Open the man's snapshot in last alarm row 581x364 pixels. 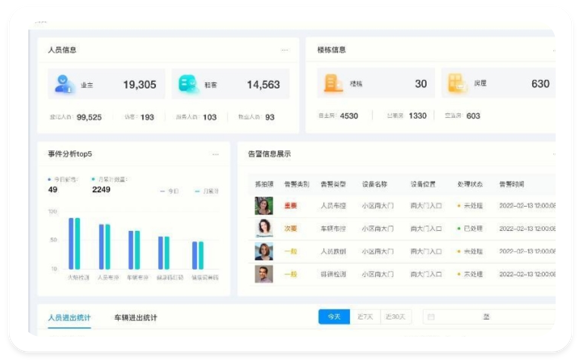tap(264, 274)
